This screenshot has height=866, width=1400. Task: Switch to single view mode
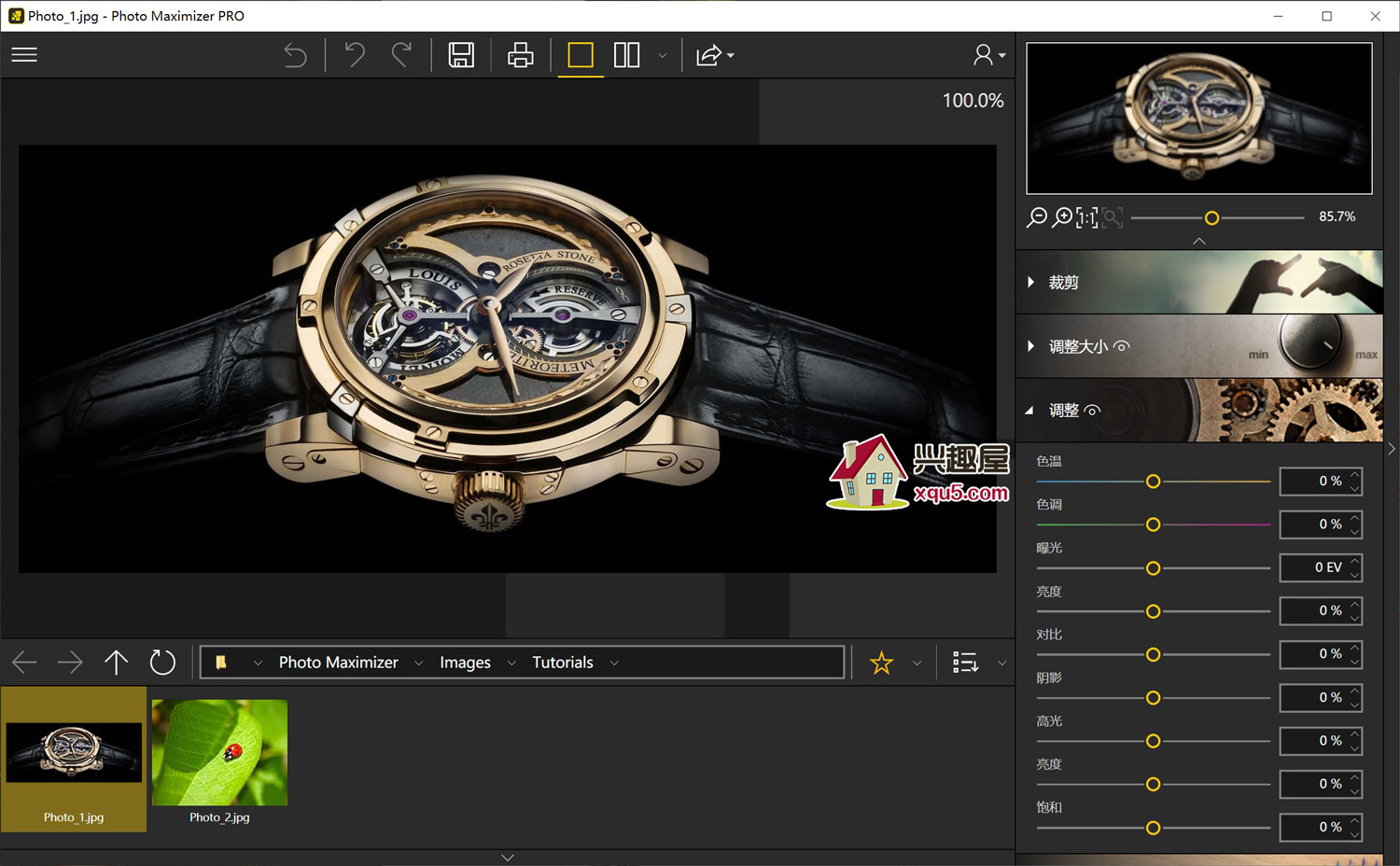(x=581, y=55)
